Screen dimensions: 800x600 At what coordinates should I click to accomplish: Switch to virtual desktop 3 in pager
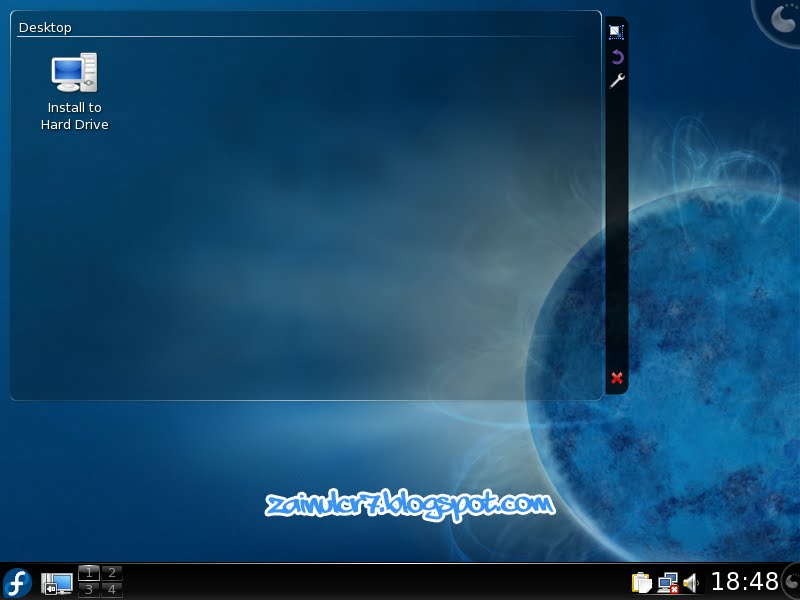(x=89, y=589)
